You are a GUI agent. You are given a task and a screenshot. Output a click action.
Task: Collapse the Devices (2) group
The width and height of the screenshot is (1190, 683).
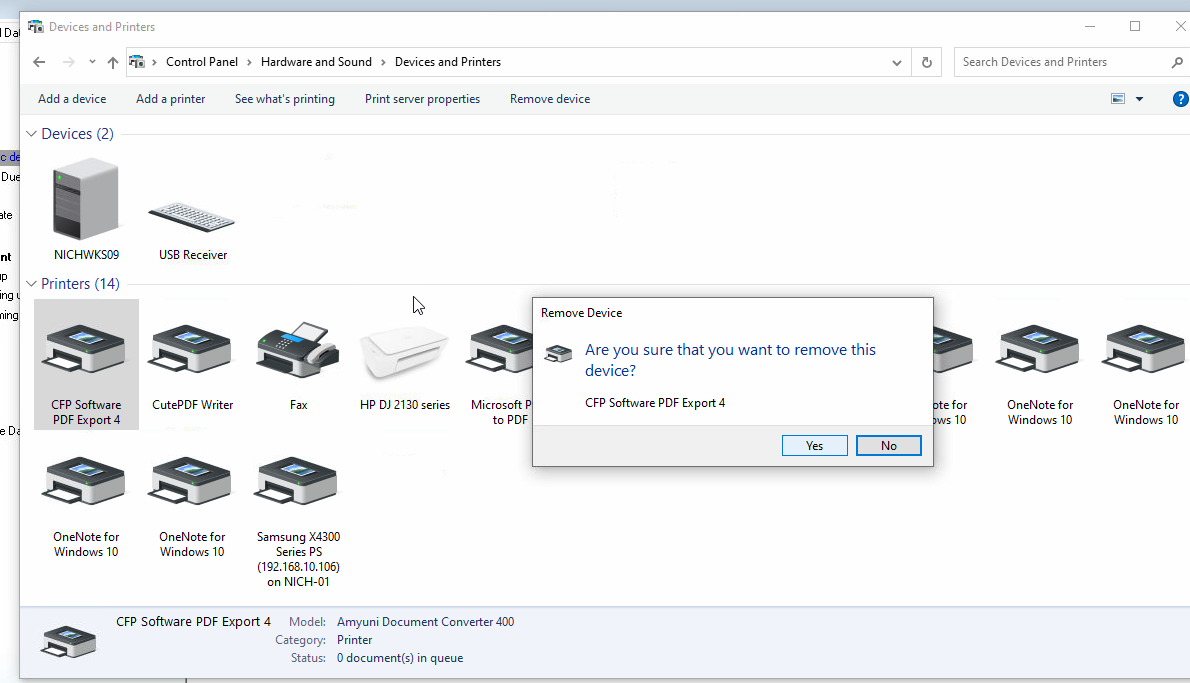tap(31, 134)
